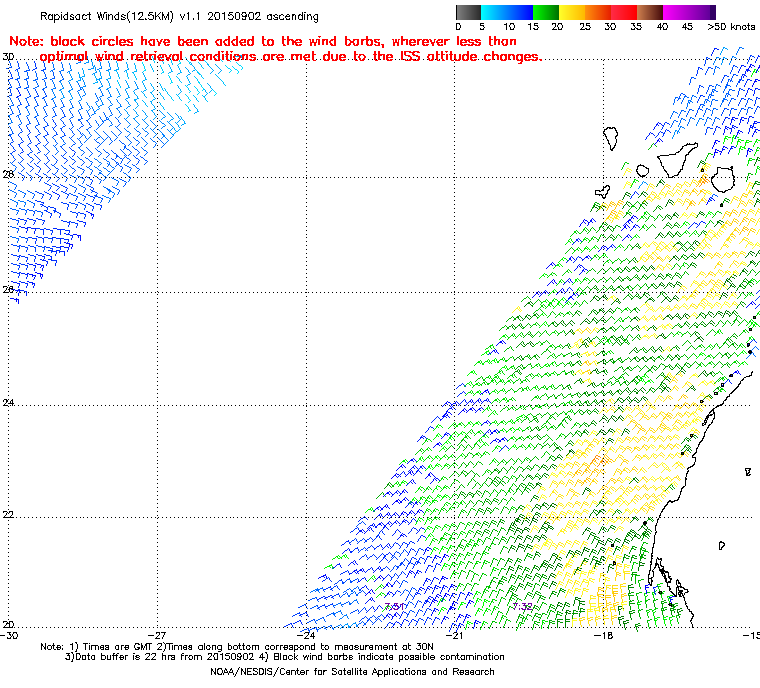
Task: Click the El Hierro island outline
Action: point(602,192)
